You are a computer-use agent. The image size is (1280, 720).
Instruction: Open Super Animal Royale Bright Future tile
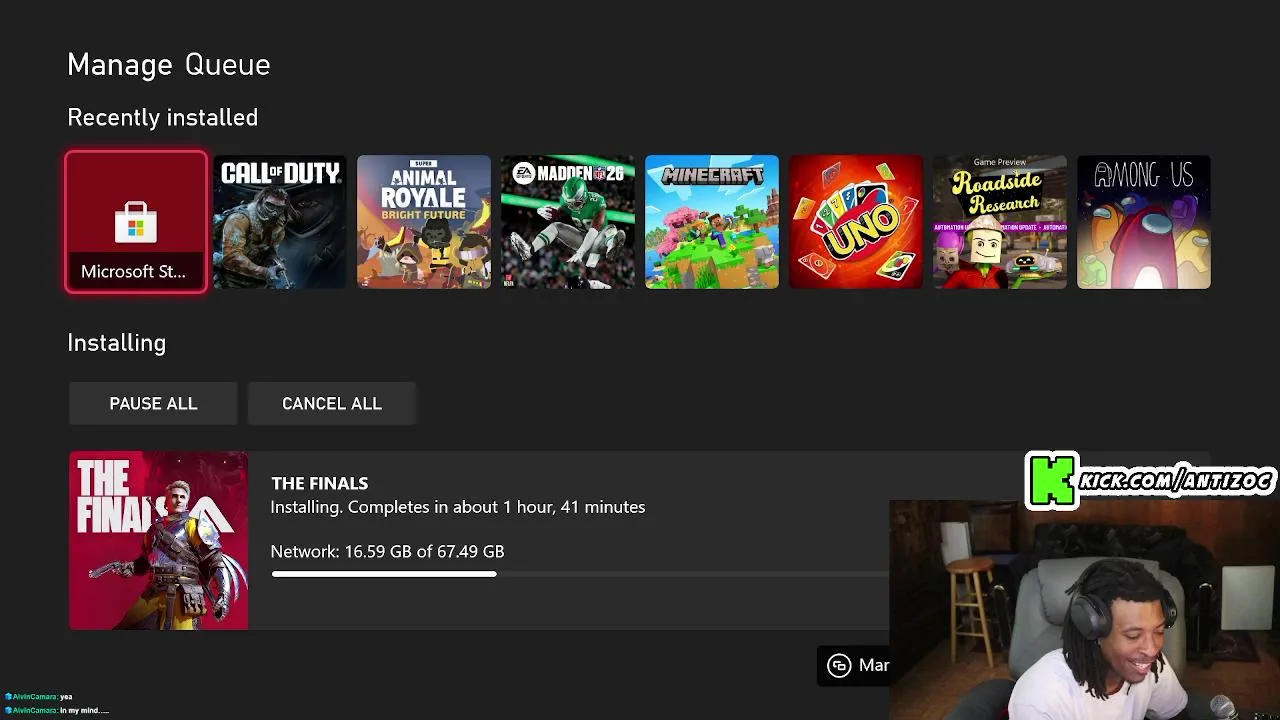tap(424, 222)
